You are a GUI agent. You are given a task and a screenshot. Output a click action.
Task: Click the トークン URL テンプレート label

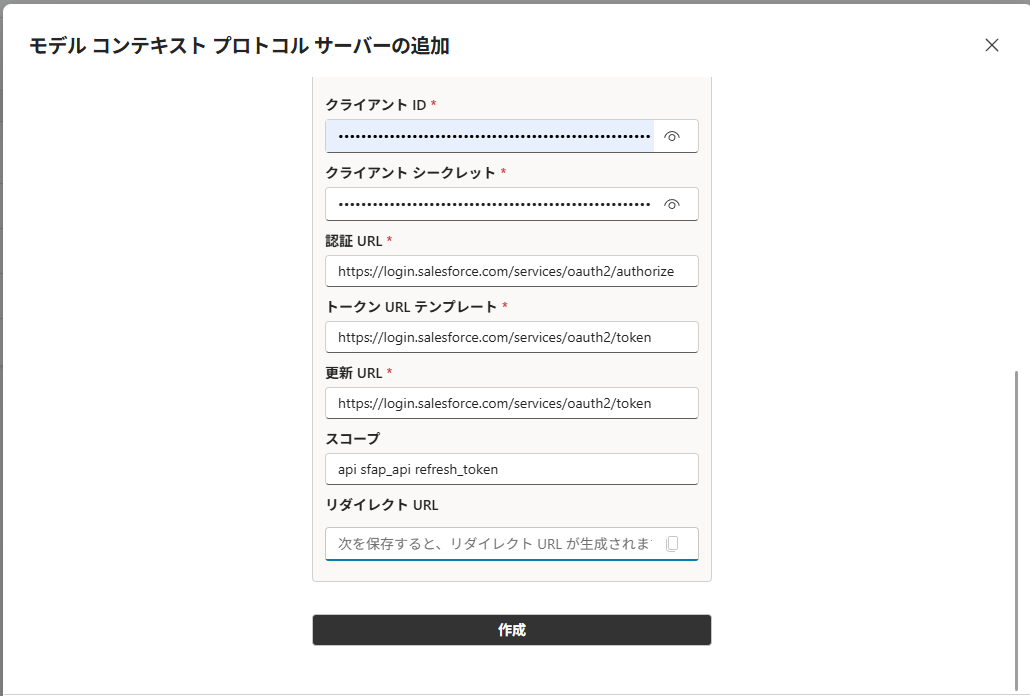(x=411, y=307)
